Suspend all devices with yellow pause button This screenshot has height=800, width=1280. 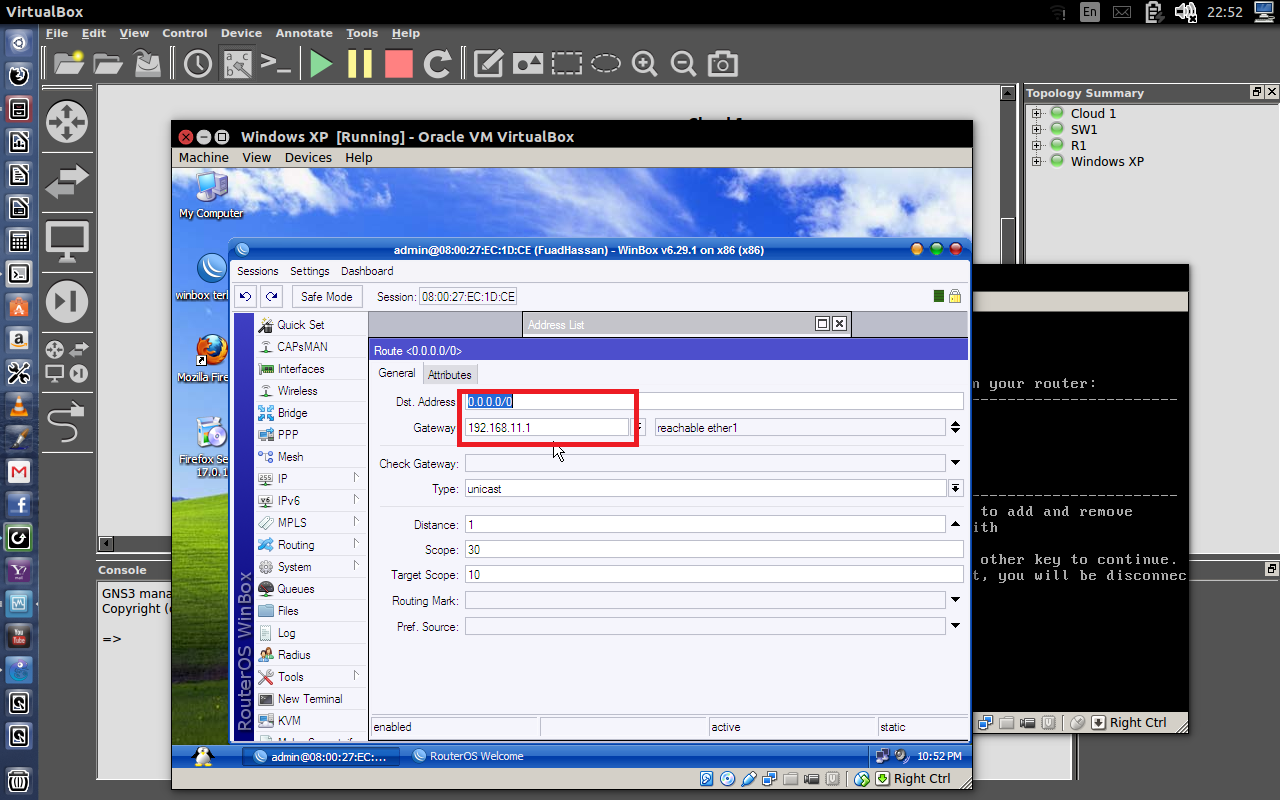point(360,64)
